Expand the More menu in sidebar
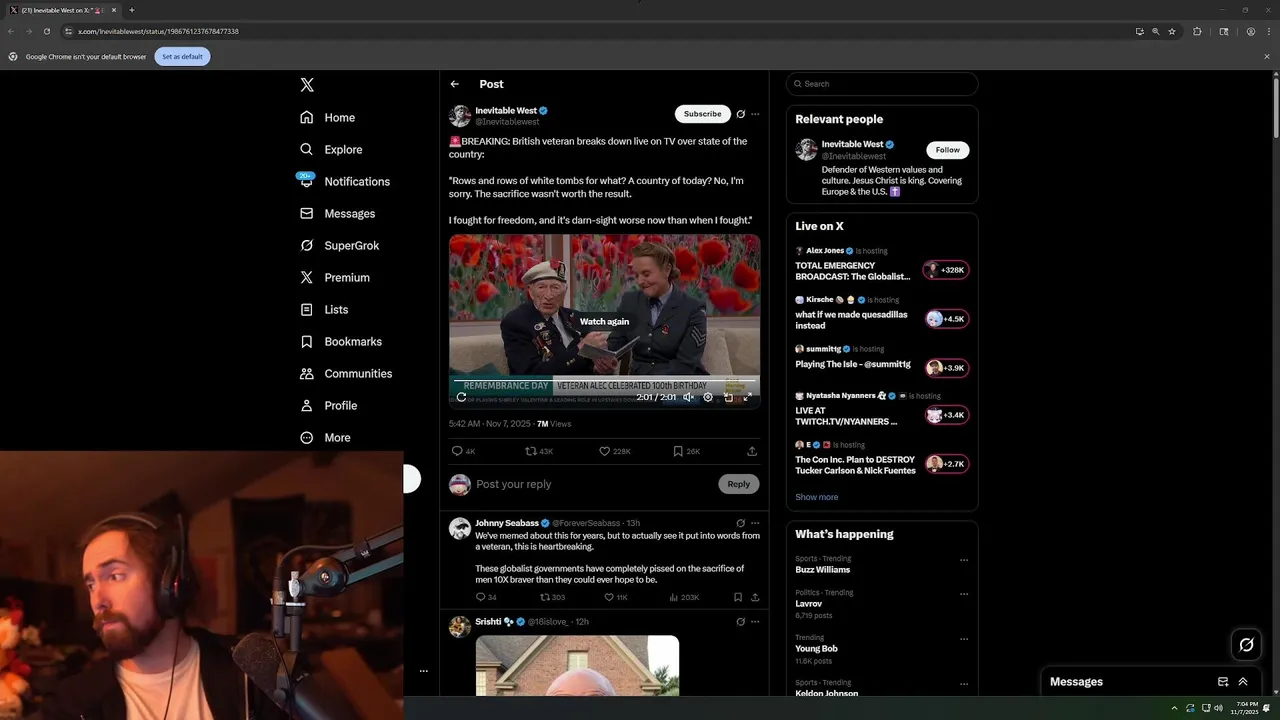Screen dimensions: 1280x720 (325, 437)
